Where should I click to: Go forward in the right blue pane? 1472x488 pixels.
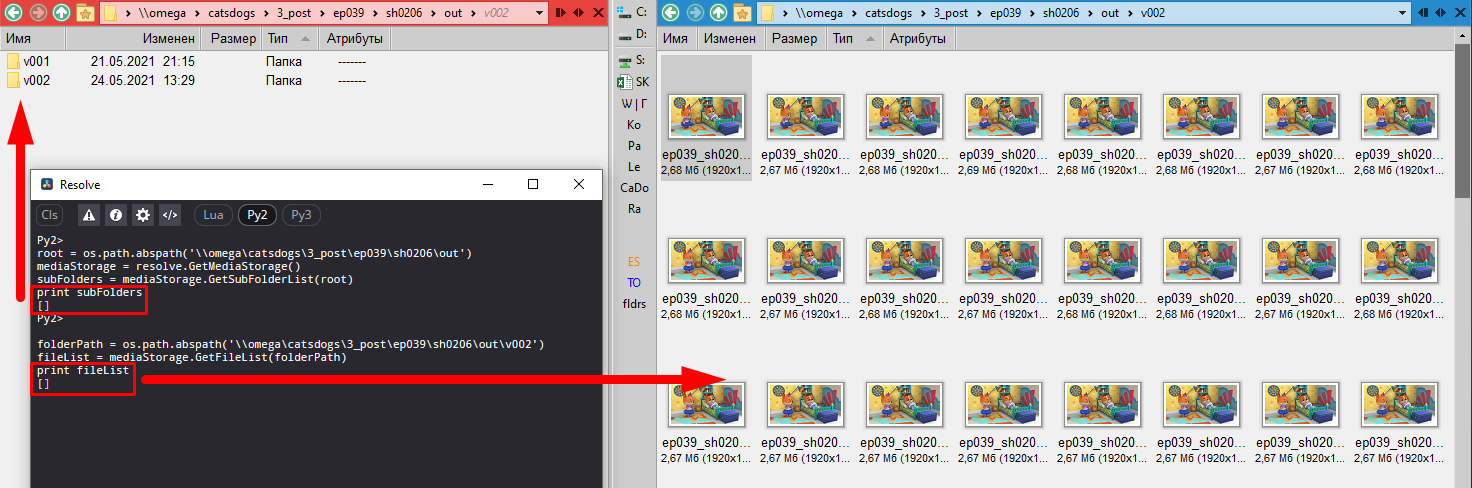694,13
